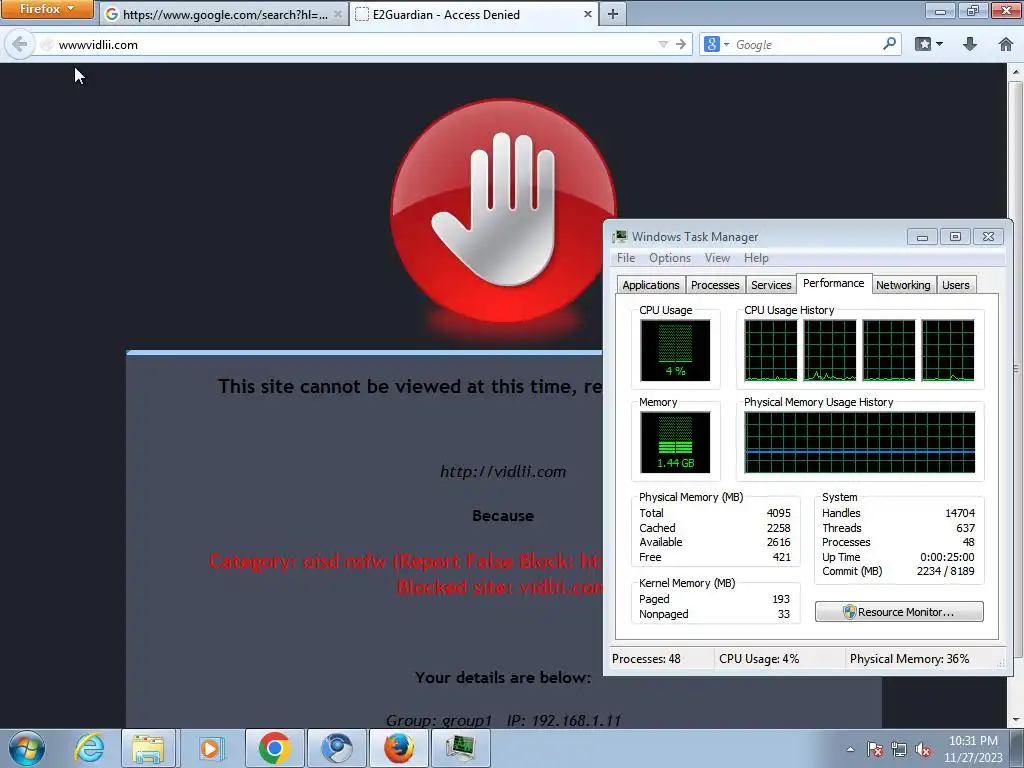Click the red Category oisd nsfw text
This screenshot has height=768, width=1024.
[x=406, y=561]
